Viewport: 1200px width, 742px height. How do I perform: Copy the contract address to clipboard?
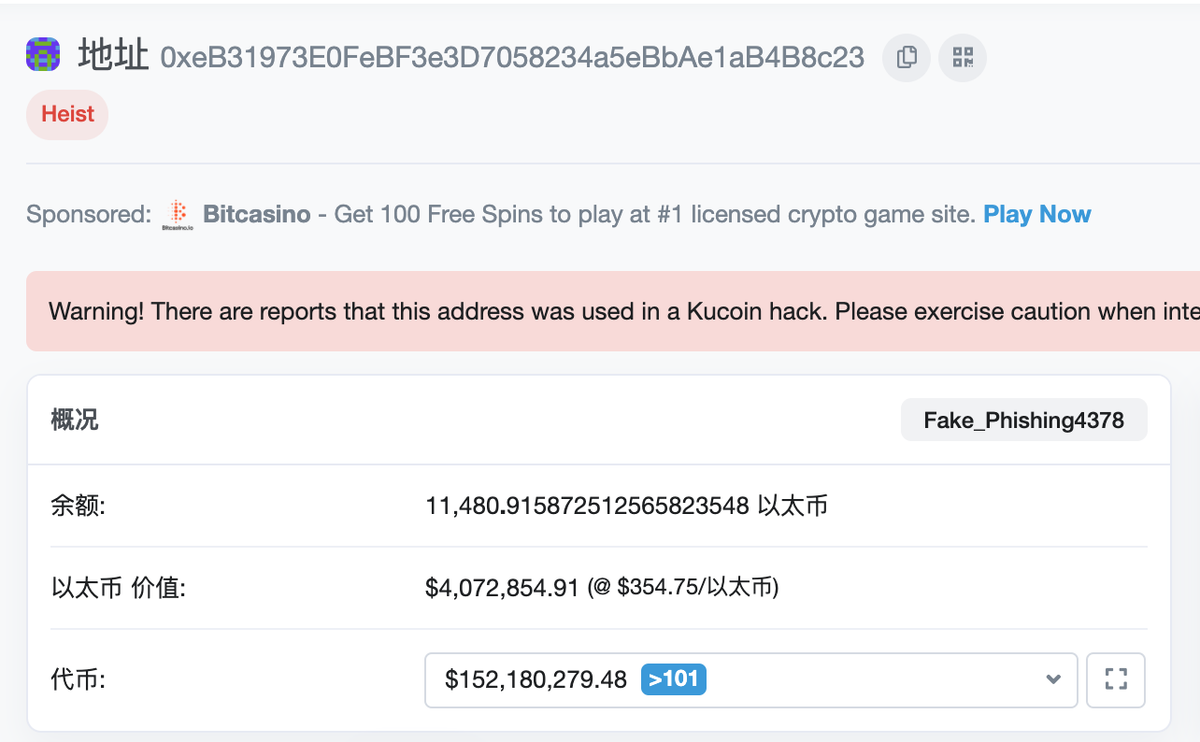pyautogui.click(x=906, y=57)
